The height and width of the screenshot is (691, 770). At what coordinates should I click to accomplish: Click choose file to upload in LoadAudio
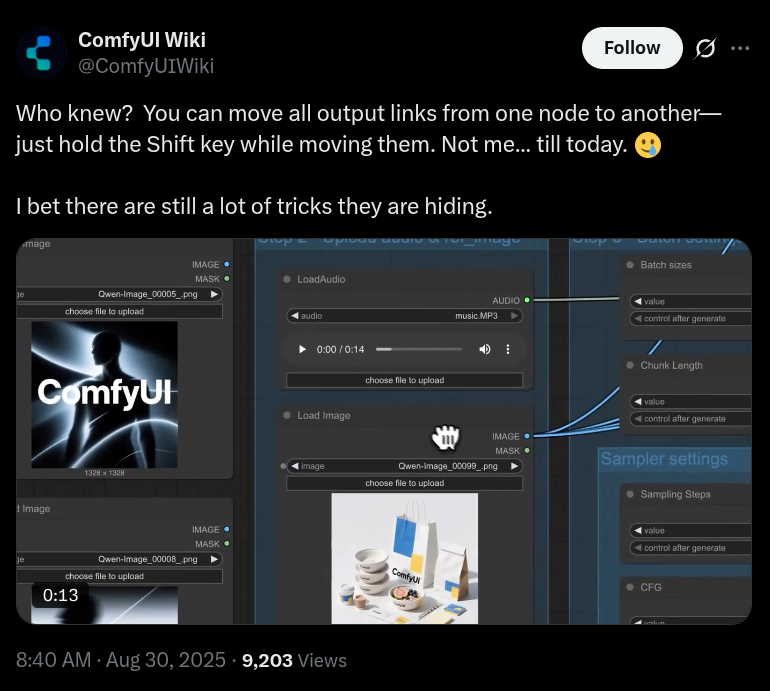(404, 380)
